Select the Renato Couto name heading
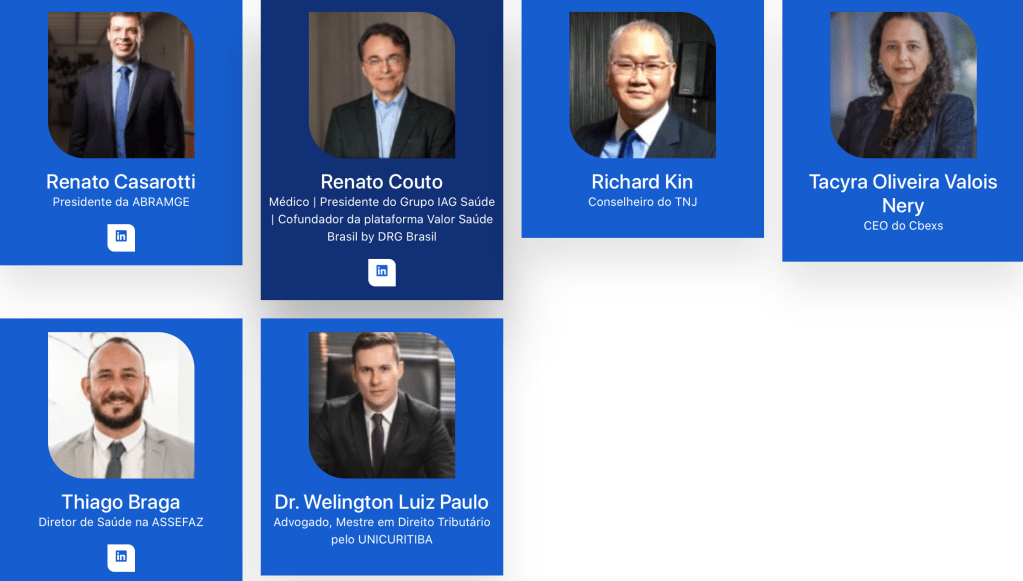The image size is (1023, 581). [382, 181]
